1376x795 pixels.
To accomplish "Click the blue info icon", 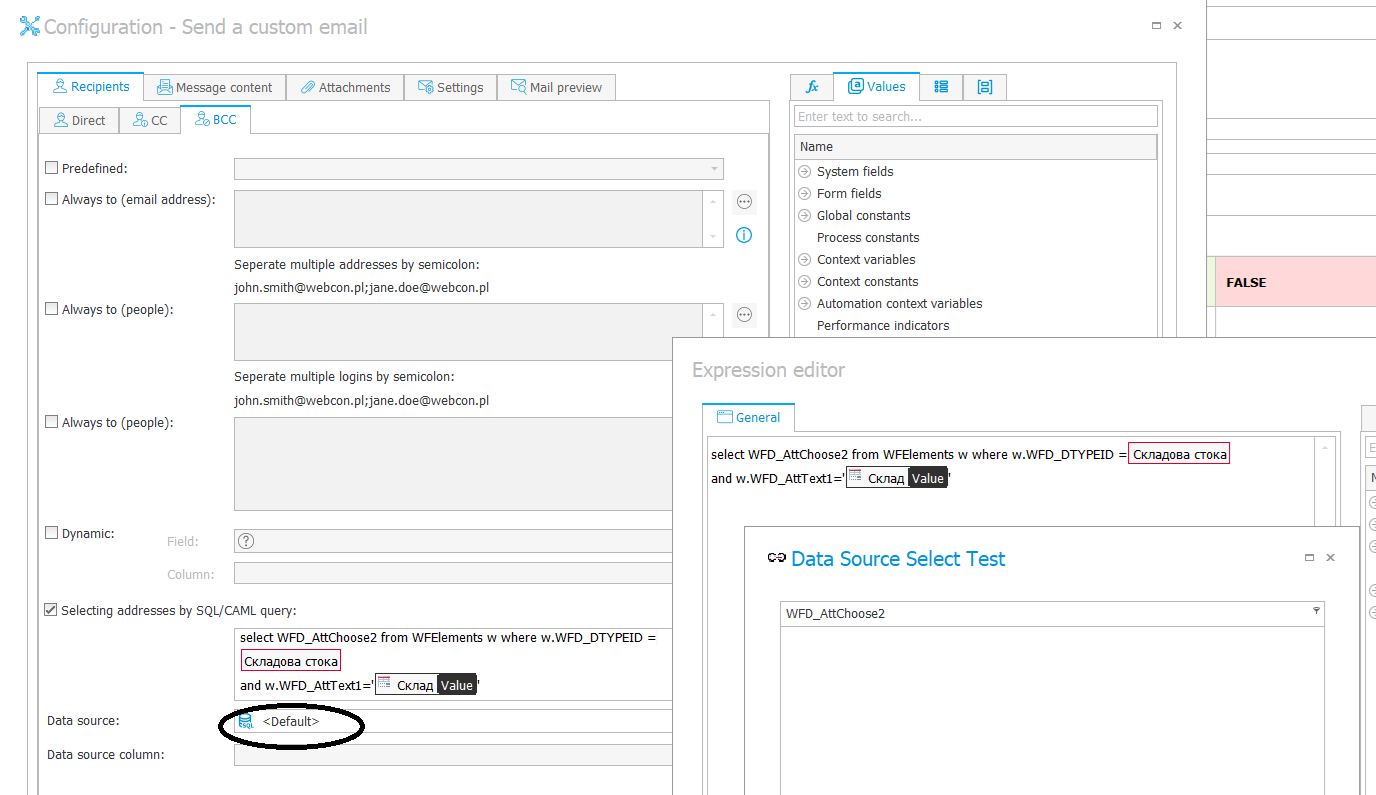I will click(x=744, y=236).
